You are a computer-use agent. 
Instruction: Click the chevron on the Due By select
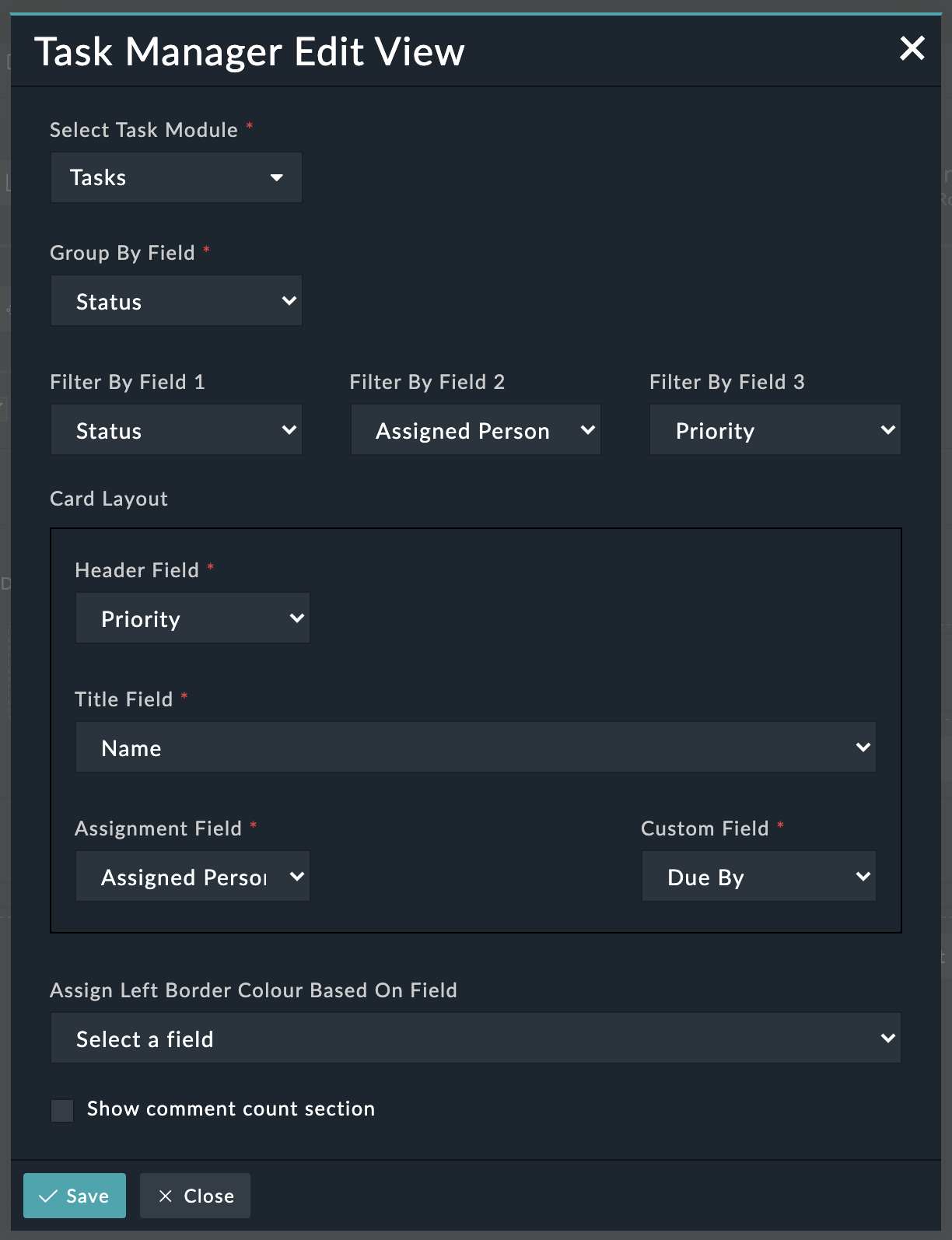coord(863,877)
